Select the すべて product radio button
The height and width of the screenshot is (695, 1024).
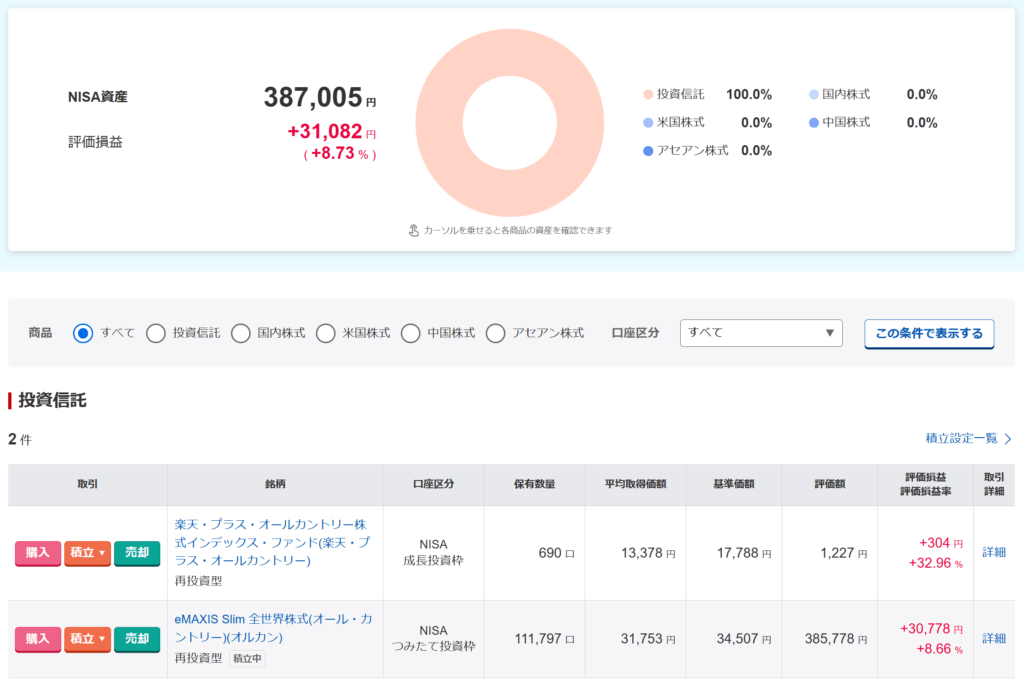pyautogui.click(x=84, y=333)
